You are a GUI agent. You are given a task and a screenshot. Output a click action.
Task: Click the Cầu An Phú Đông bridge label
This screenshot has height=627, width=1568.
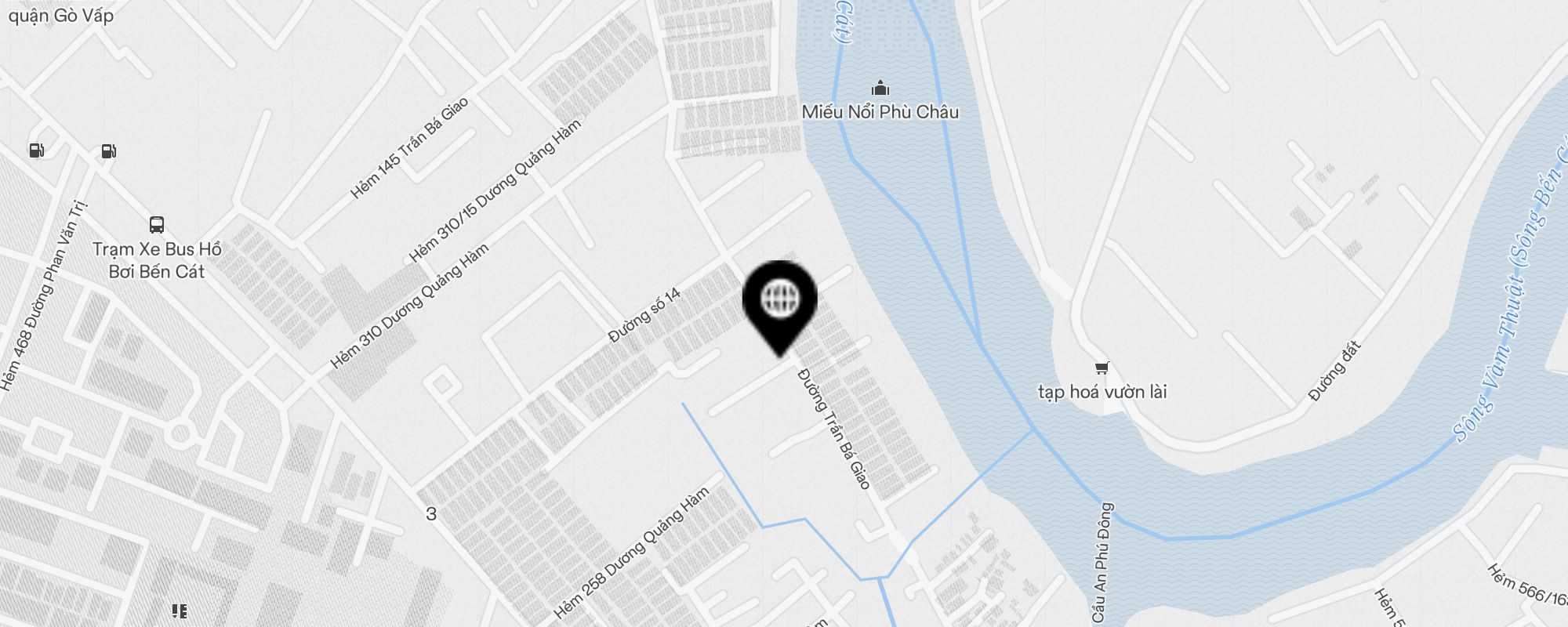[1102, 562]
